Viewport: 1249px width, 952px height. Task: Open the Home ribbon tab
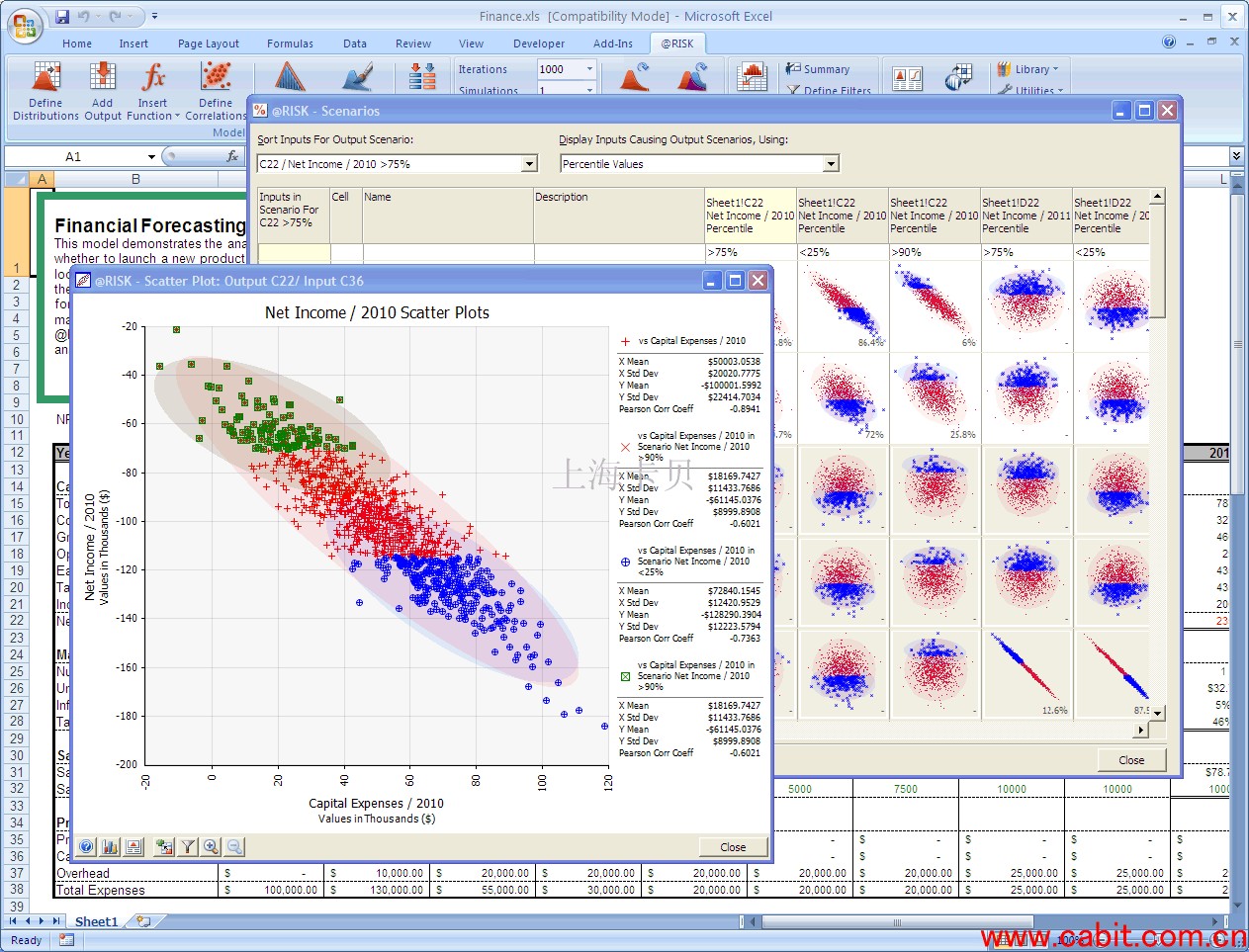point(77,43)
